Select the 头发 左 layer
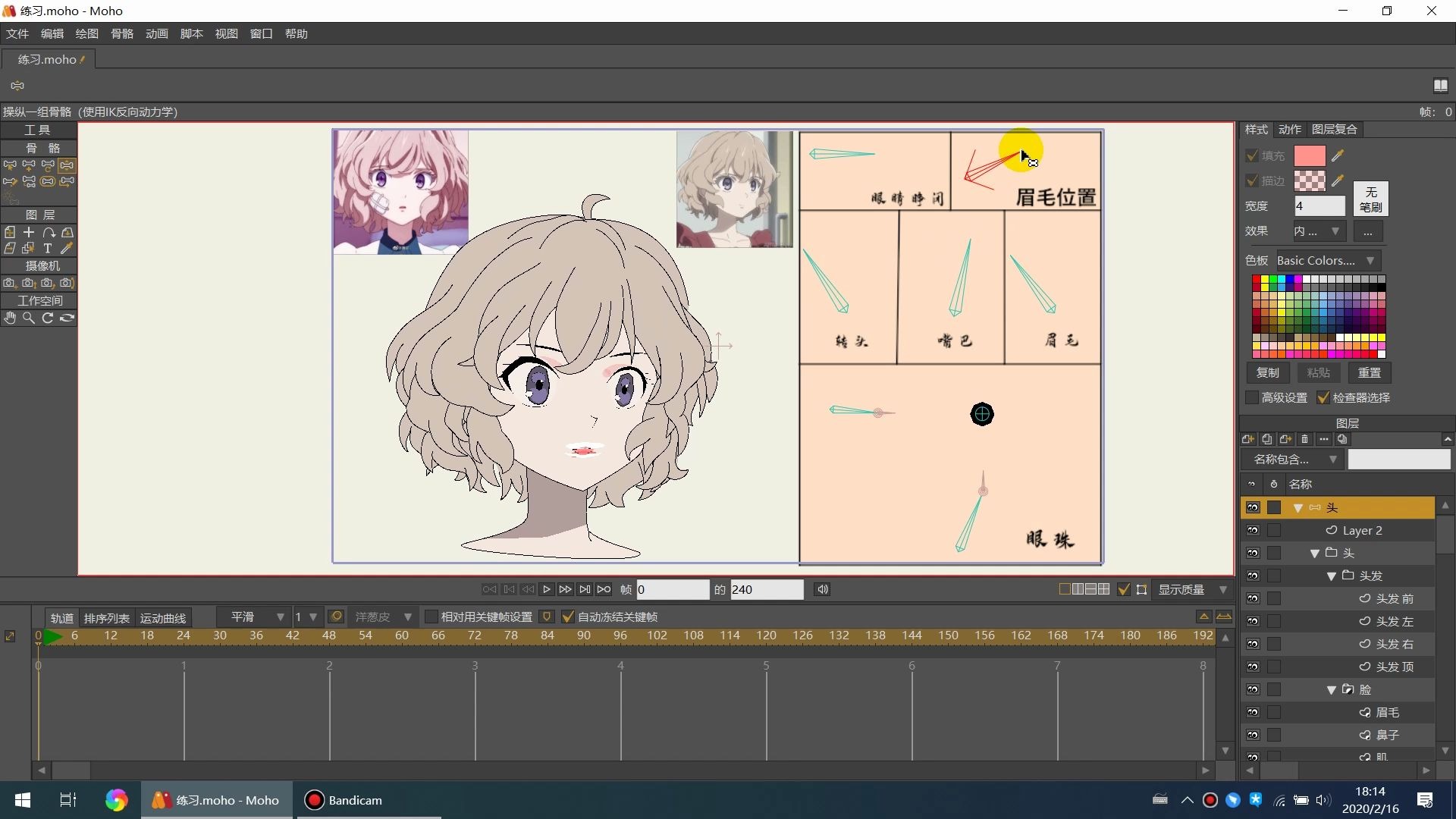Screen dimensions: 1456x819 [1338, 621]
